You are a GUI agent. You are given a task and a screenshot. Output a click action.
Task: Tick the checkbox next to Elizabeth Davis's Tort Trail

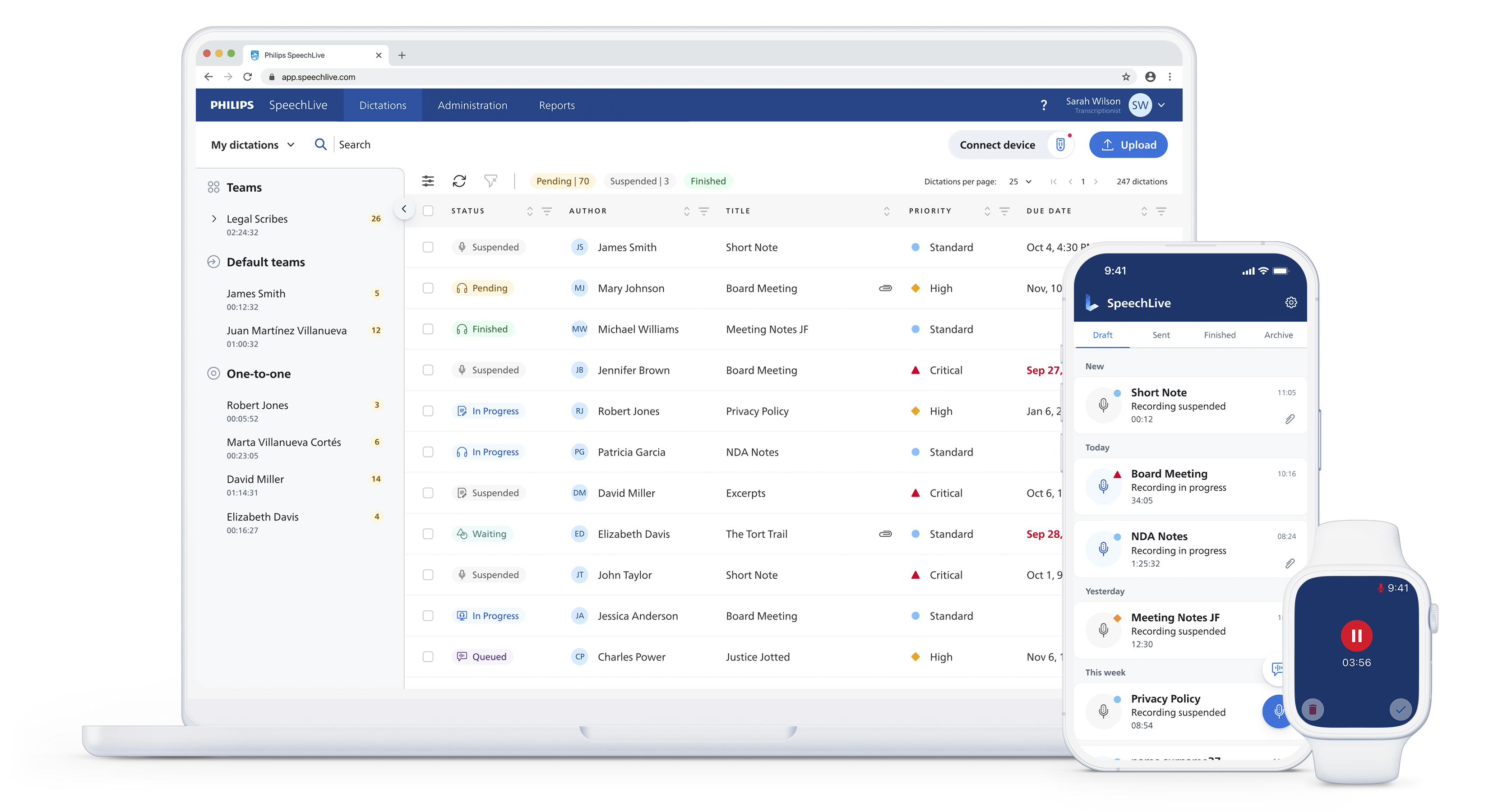(x=428, y=533)
